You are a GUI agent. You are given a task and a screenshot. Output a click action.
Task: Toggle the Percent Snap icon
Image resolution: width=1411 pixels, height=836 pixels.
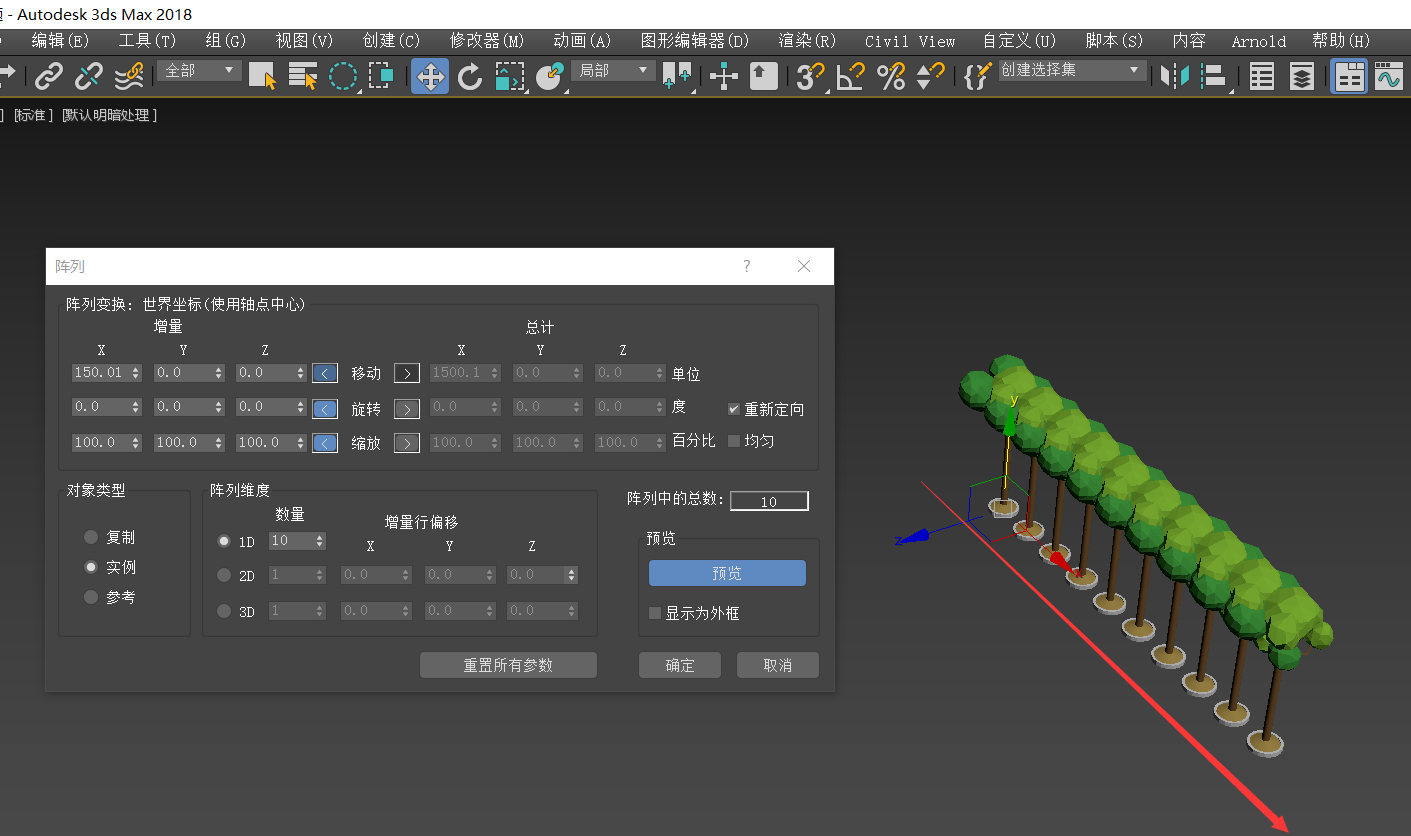[891, 76]
